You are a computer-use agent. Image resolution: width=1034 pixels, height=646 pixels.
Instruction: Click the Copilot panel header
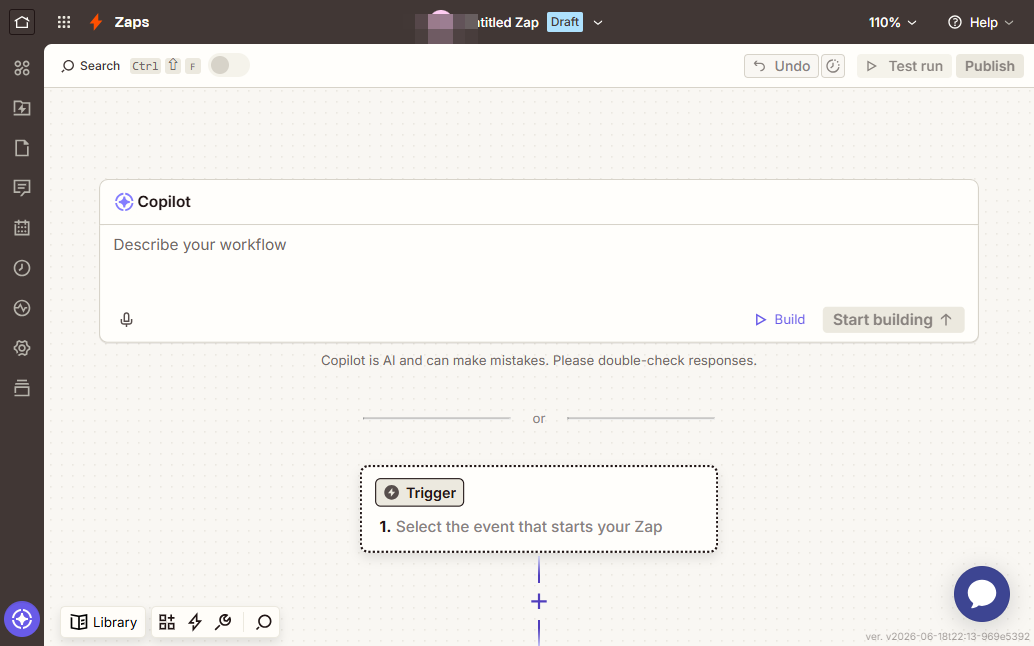click(x=539, y=202)
